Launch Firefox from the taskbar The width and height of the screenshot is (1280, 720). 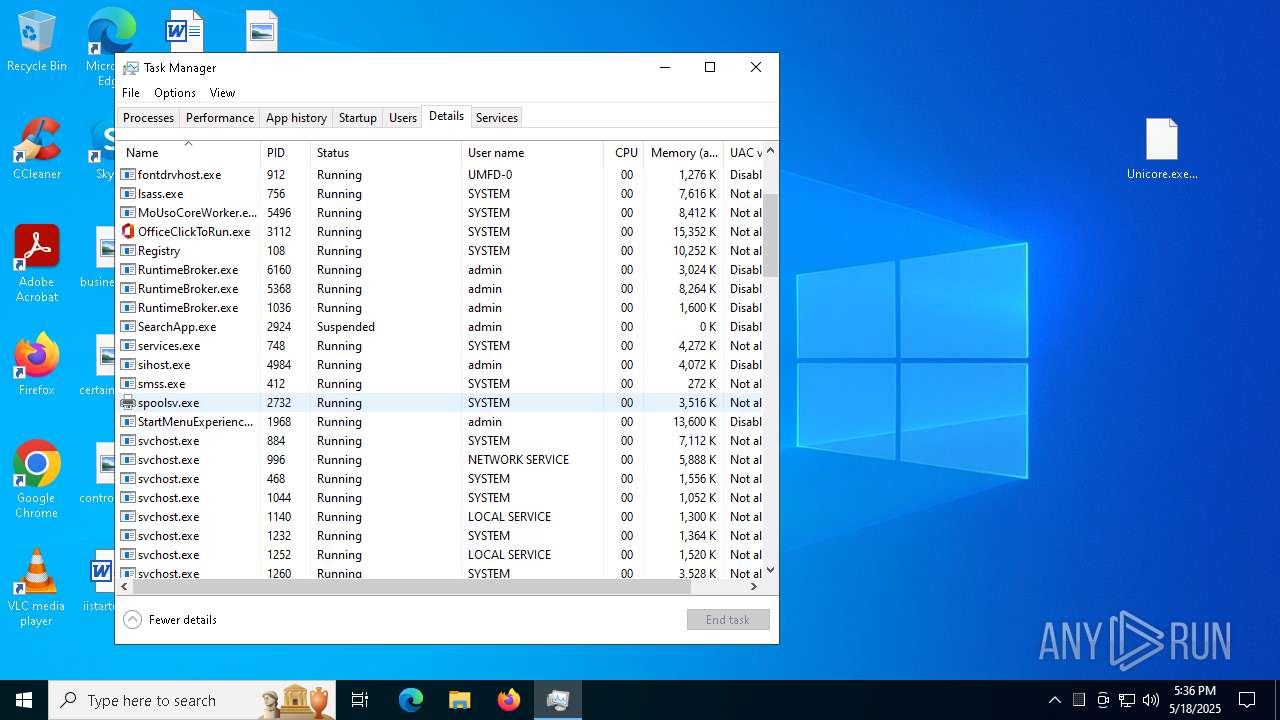[x=509, y=700]
